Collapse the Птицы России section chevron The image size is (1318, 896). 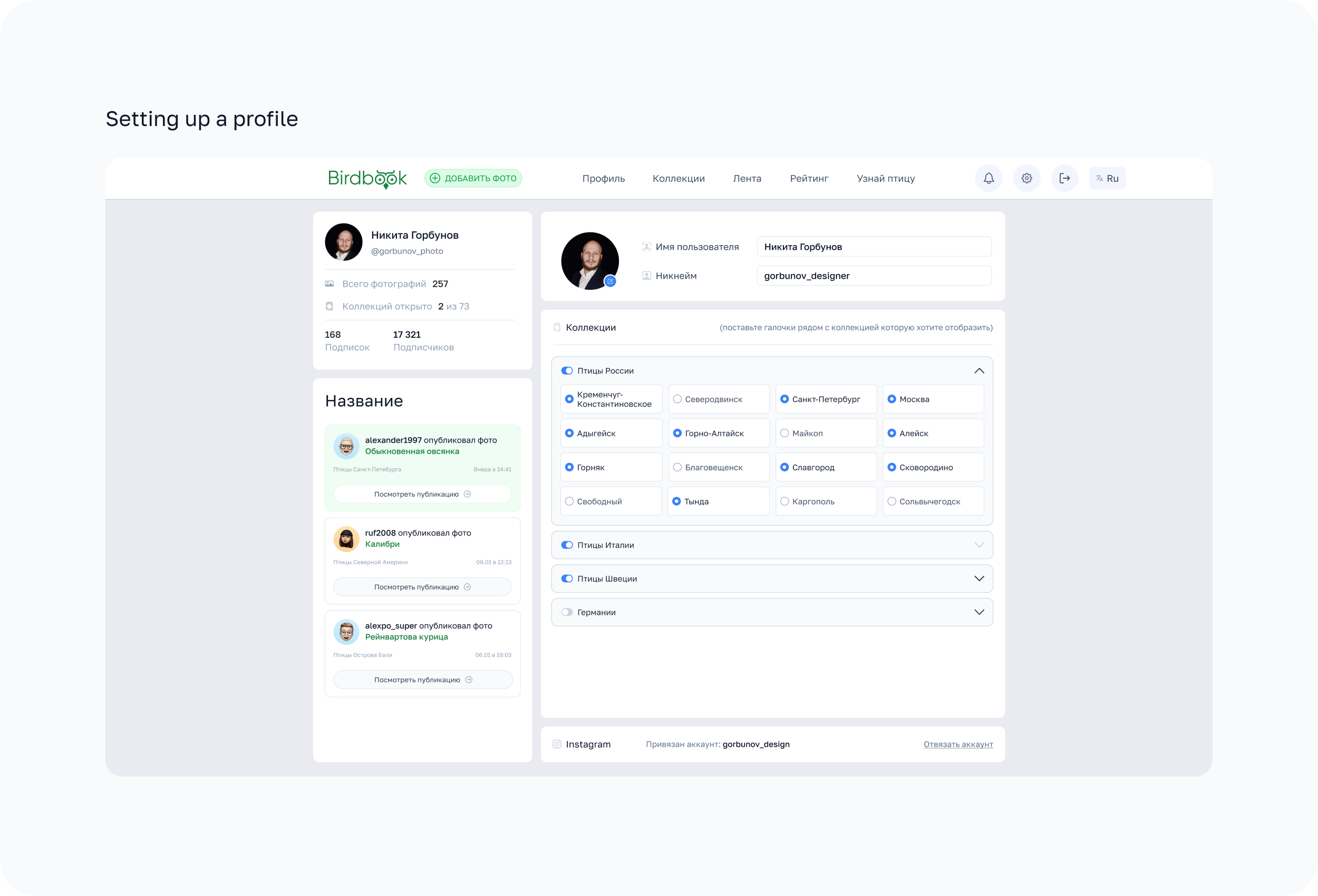[979, 371]
